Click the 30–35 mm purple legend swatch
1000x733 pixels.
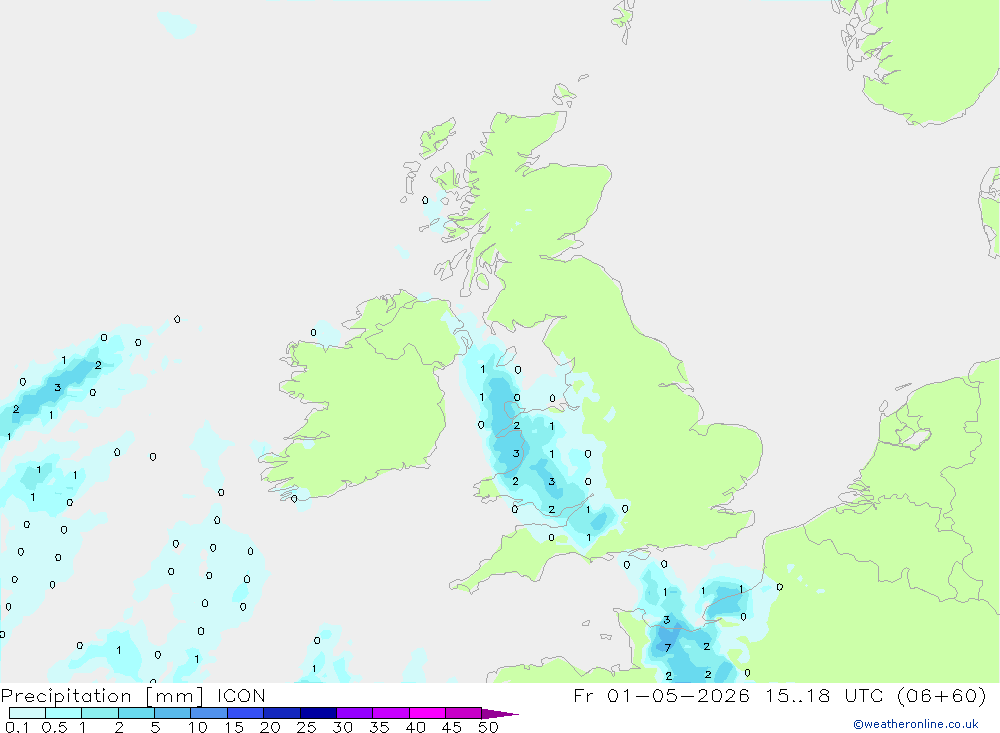click(355, 713)
